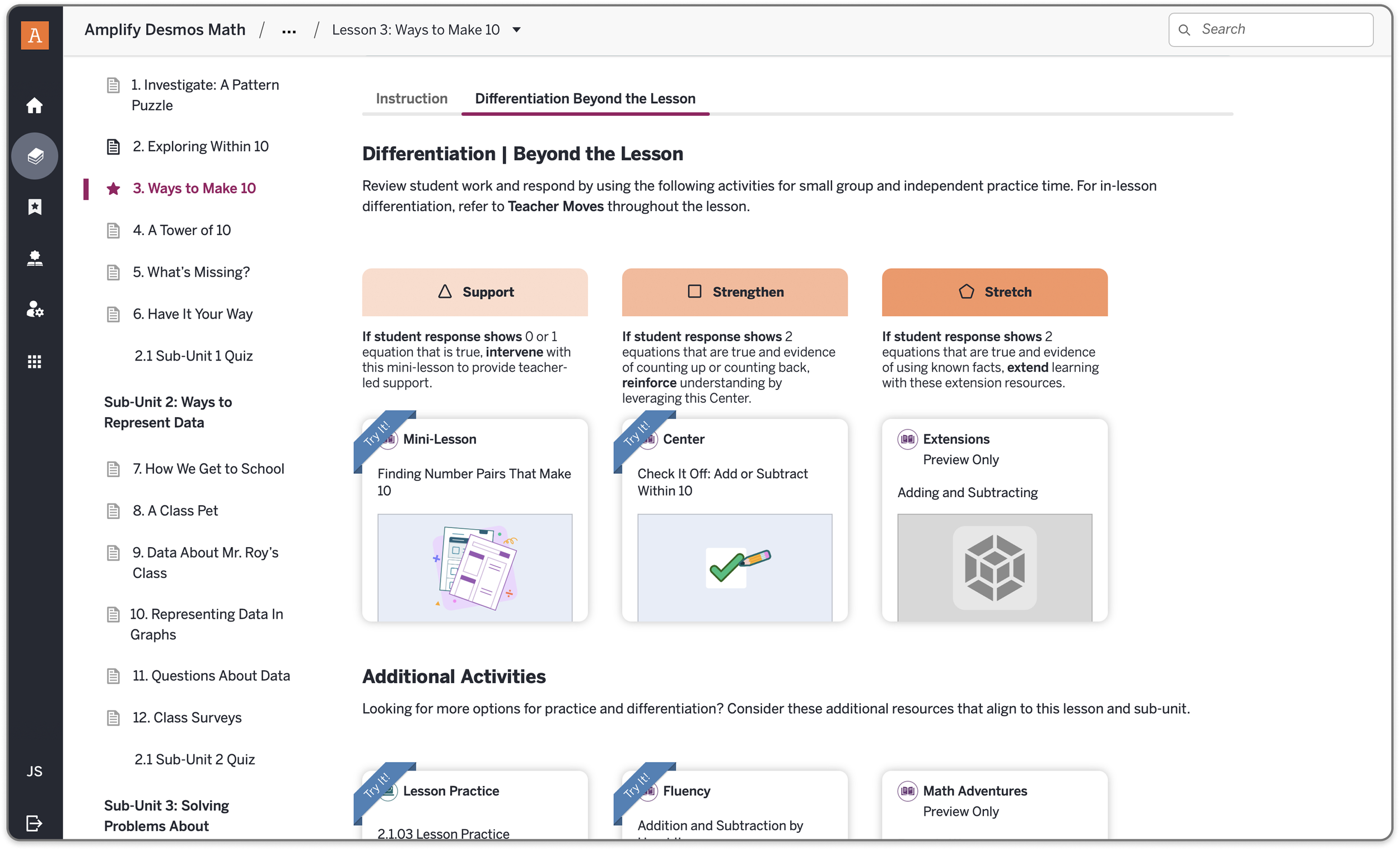Image resolution: width=1400 pixels, height=850 pixels.
Task: Open user settings gear icon in sidebar
Action: point(35,309)
